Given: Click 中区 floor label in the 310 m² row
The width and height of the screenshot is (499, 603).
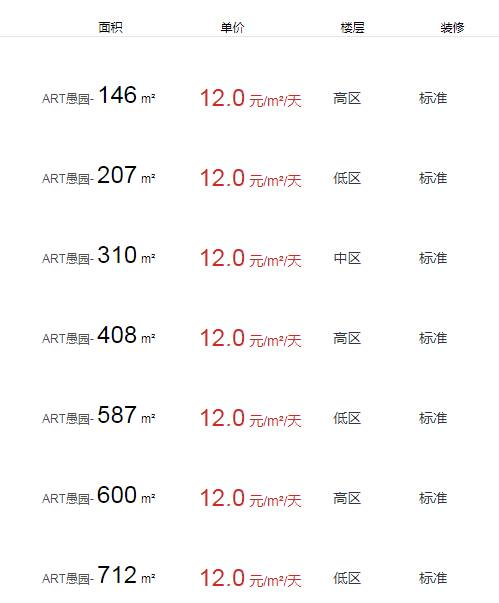Looking at the screenshot, I should pyautogui.click(x=347, y=258).
